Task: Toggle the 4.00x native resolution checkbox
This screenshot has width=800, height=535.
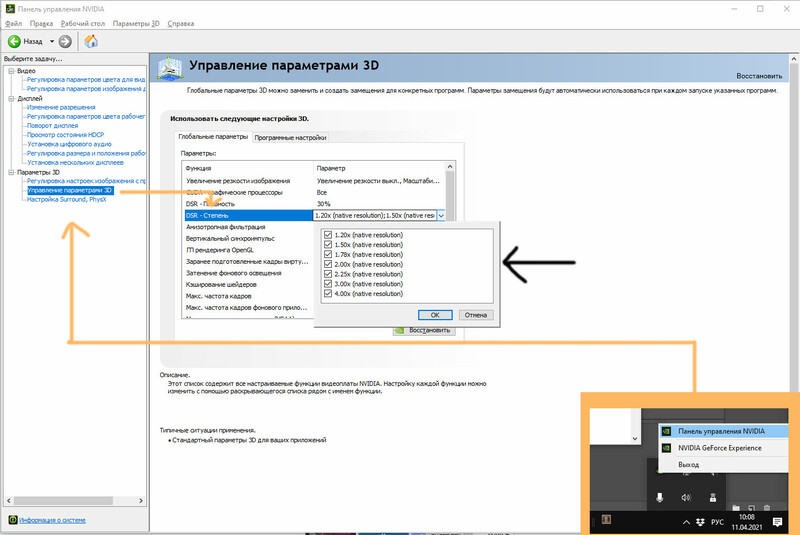Action: pyautogui.click(x=328, y=294)
